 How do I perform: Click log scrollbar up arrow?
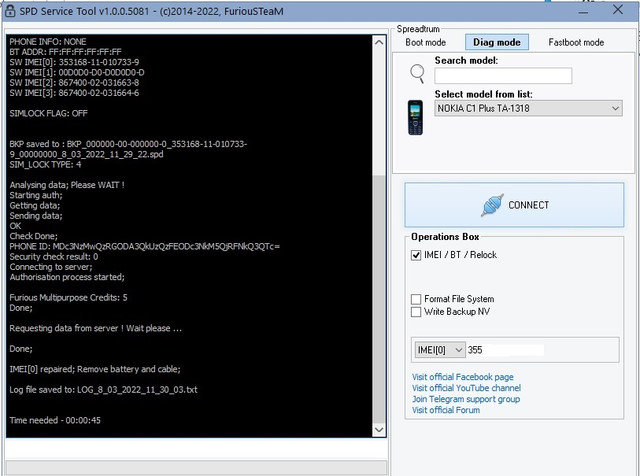coord(379,42)
